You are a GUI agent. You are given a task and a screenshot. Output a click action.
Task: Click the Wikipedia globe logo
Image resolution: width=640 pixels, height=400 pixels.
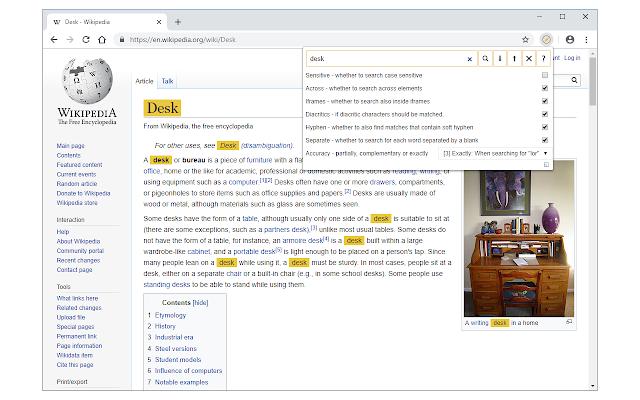point(87,81)
